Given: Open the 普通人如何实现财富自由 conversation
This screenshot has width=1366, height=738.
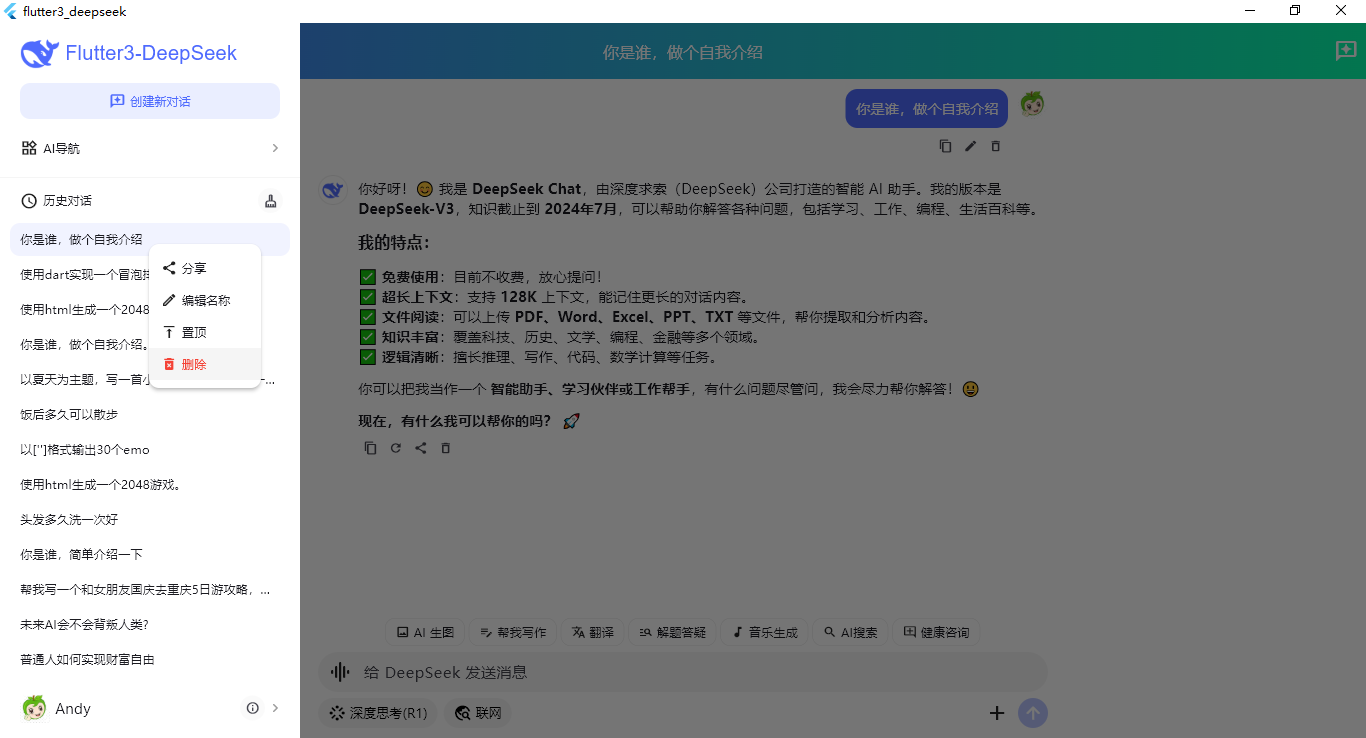Looking at the screenshot, I should (150, 659).
